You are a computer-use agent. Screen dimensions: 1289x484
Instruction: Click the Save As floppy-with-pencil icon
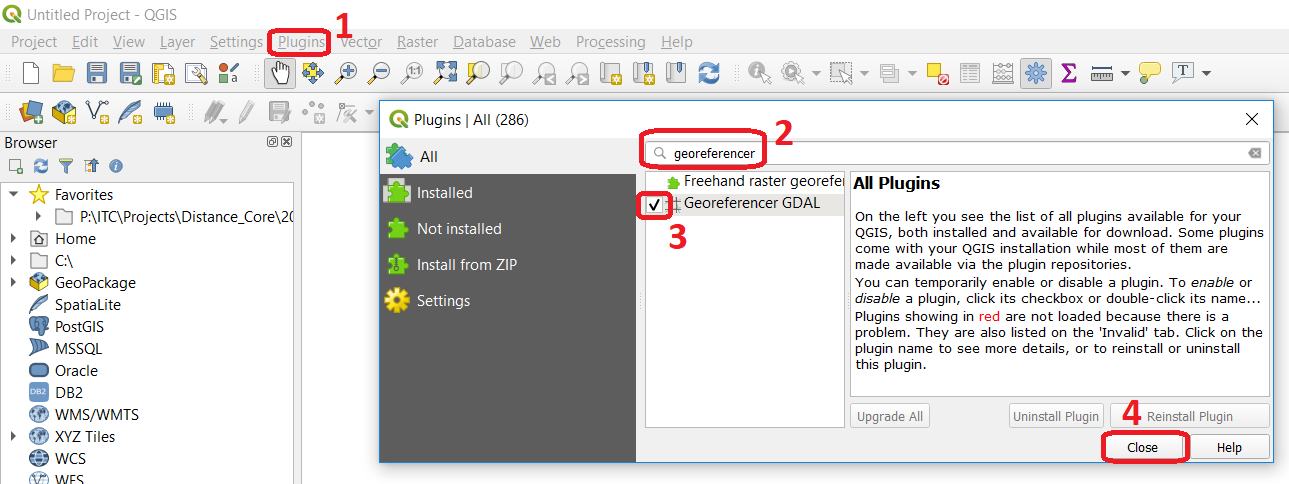click(130, 73)
